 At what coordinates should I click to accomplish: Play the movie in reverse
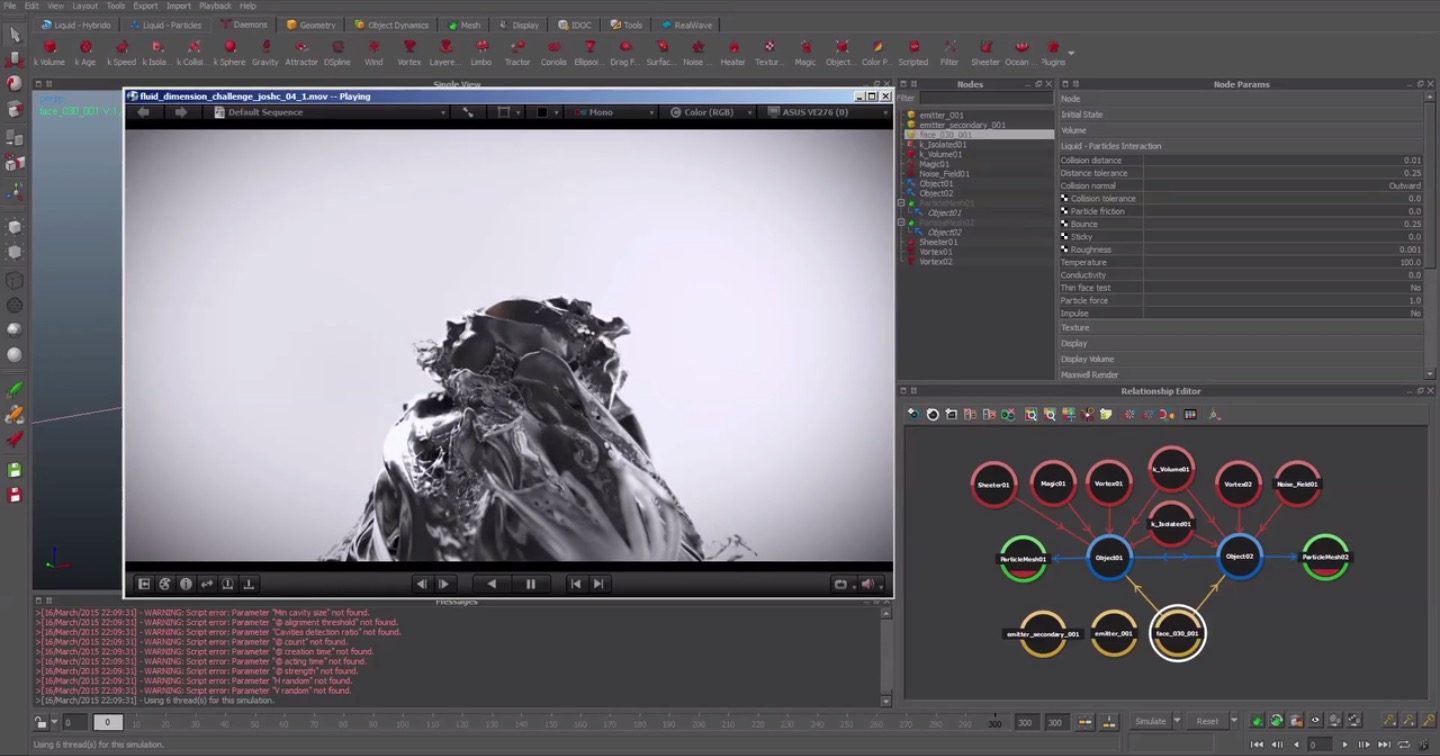(x=491, y=584)
